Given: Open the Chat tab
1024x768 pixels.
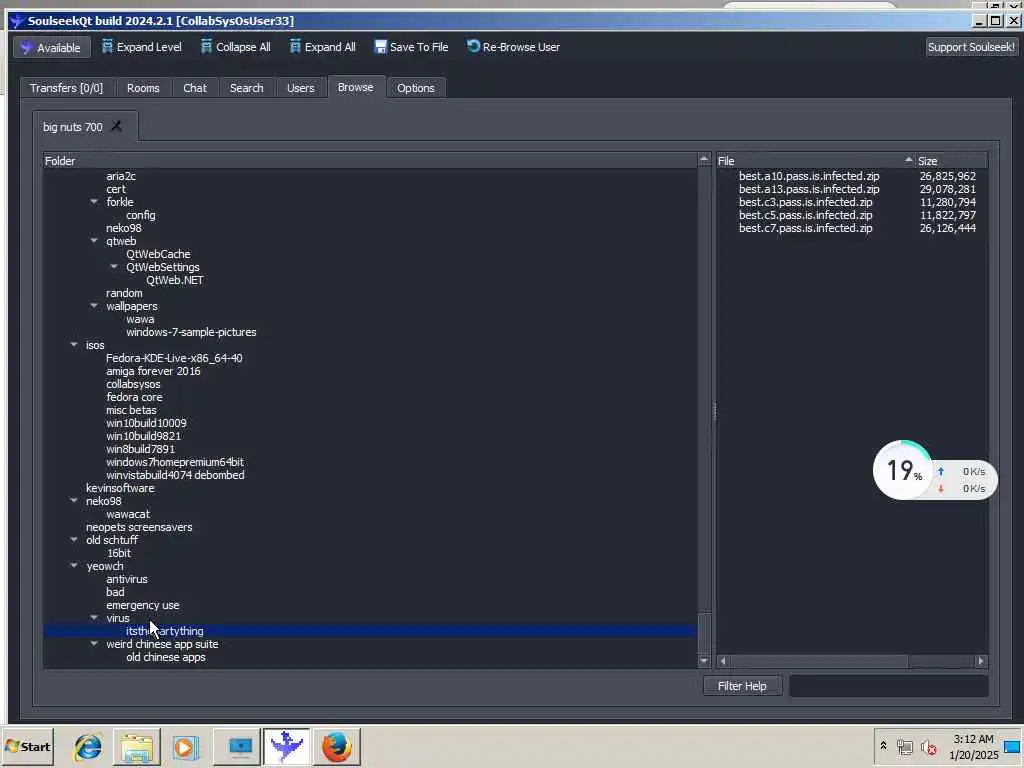Looking at the screenshot, I should click(195, 88).
